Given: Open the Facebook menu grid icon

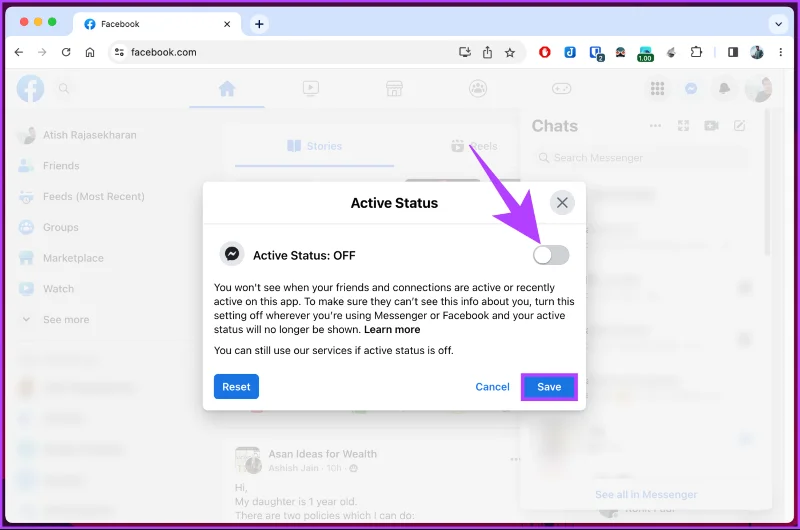Looking at the screenshot, I should pos(658,89).
